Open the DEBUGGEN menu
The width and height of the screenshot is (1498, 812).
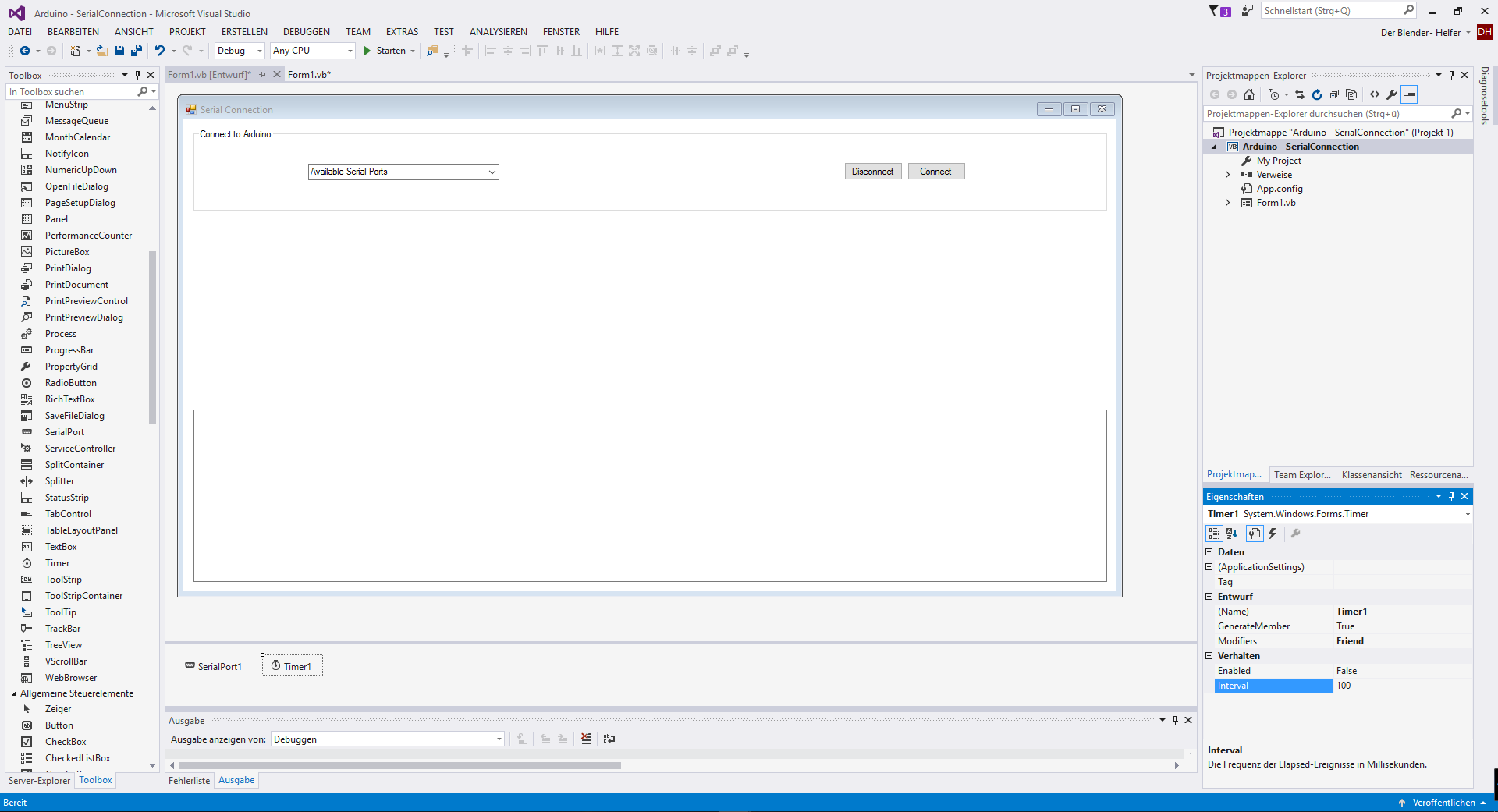(306, 31)
